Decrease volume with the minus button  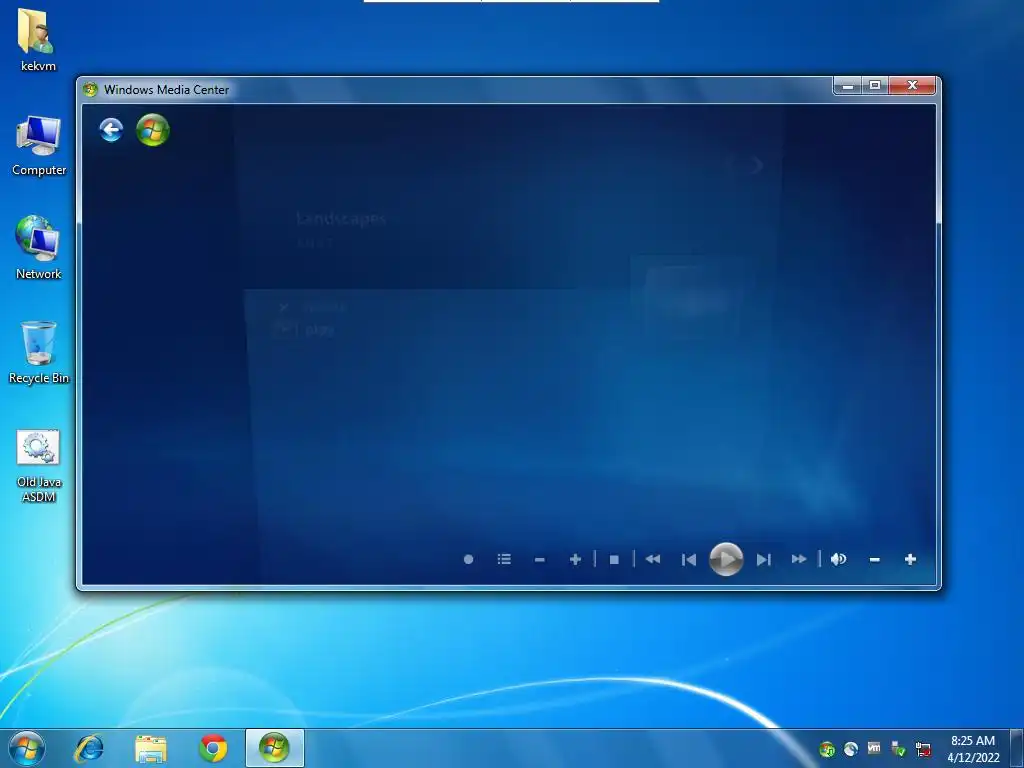874,560
